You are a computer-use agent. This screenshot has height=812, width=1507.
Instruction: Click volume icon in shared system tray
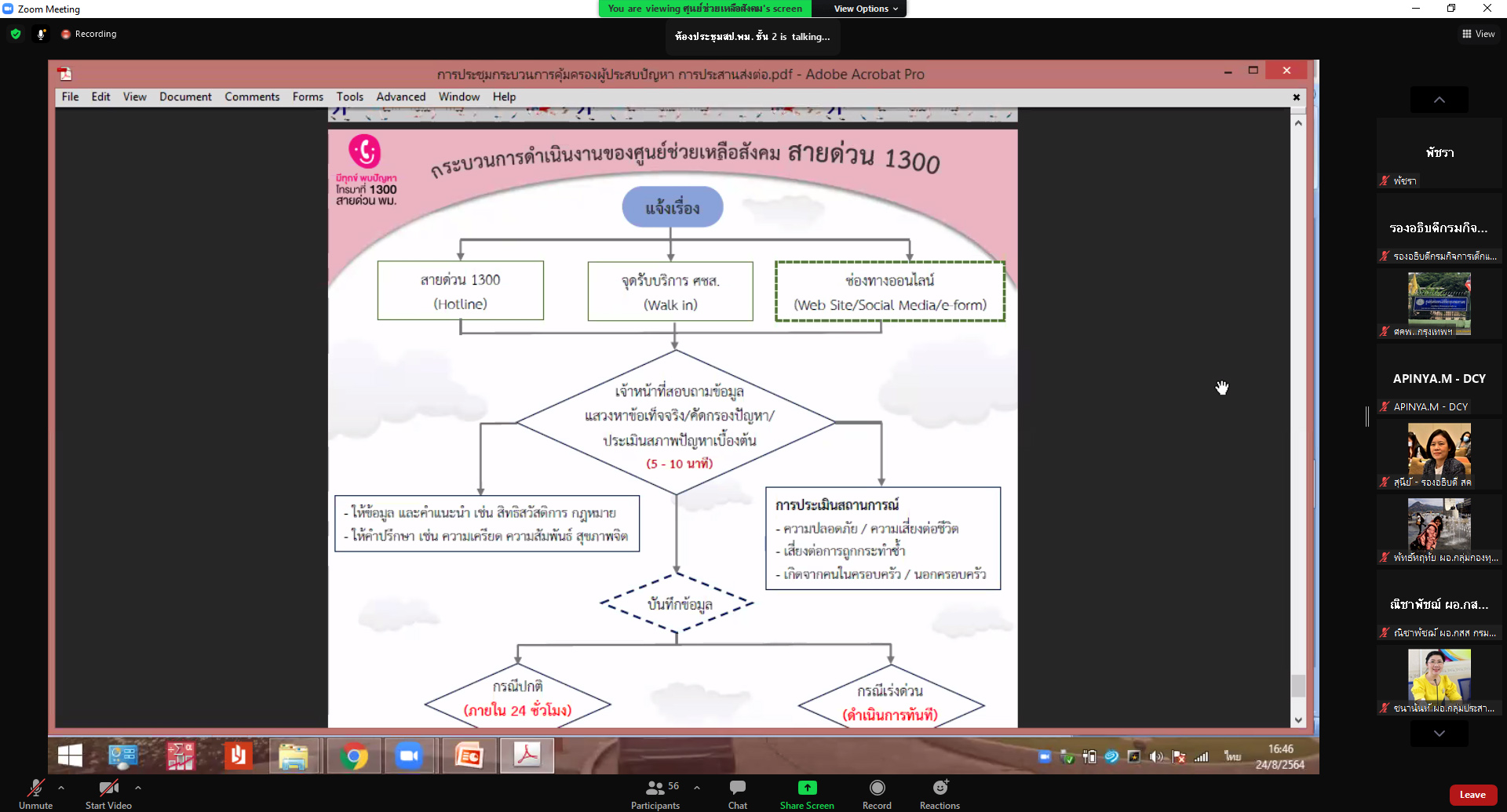pyautogui.click(x=1156, y=756)
